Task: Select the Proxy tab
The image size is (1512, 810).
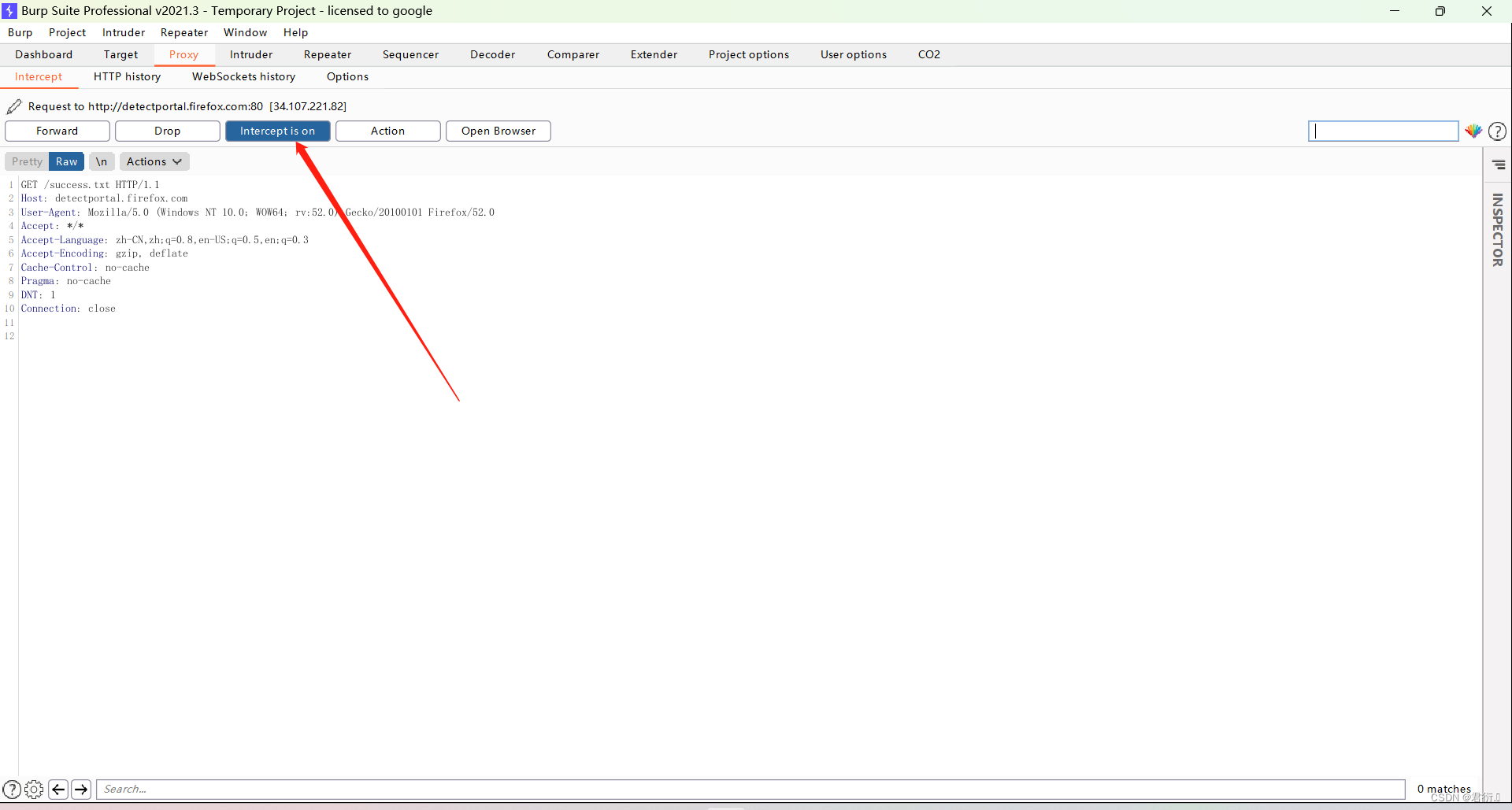Action: coord(183,54)
